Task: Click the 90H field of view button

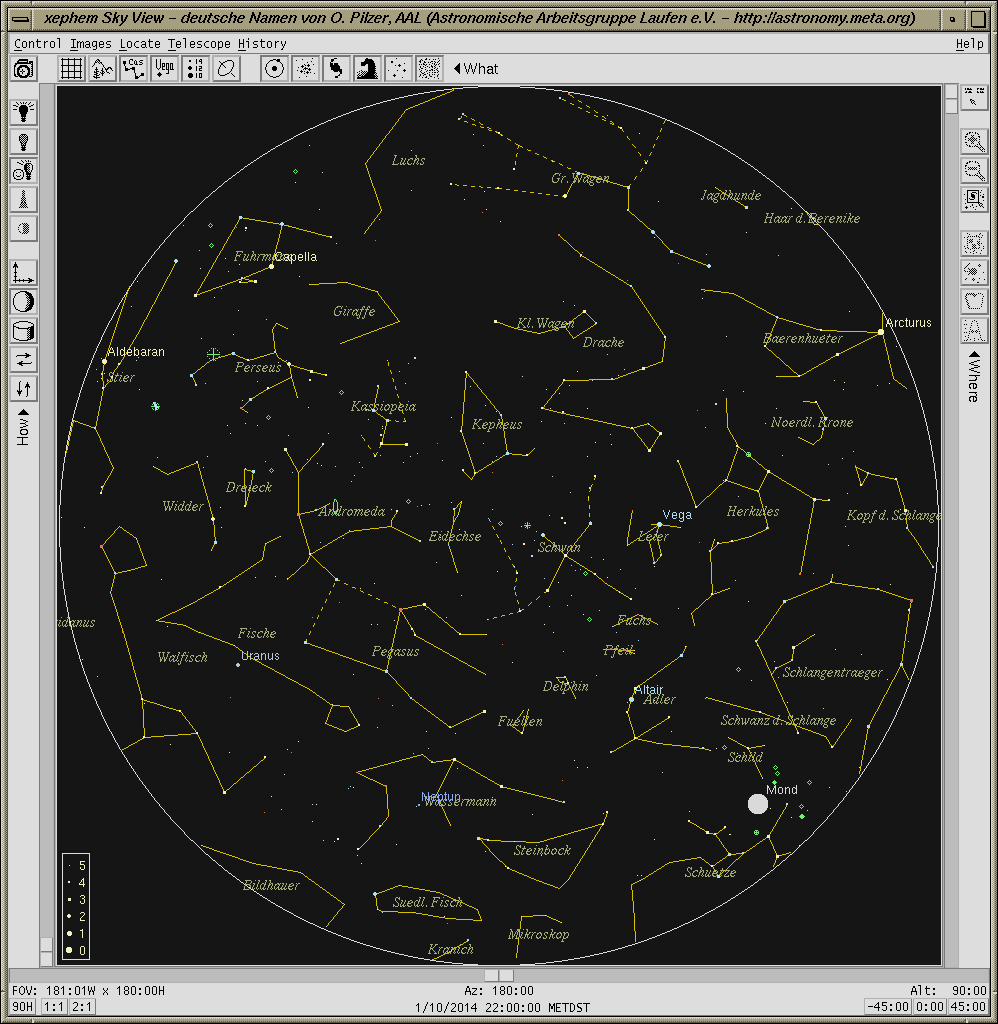Action: [x=23, y=1006]
